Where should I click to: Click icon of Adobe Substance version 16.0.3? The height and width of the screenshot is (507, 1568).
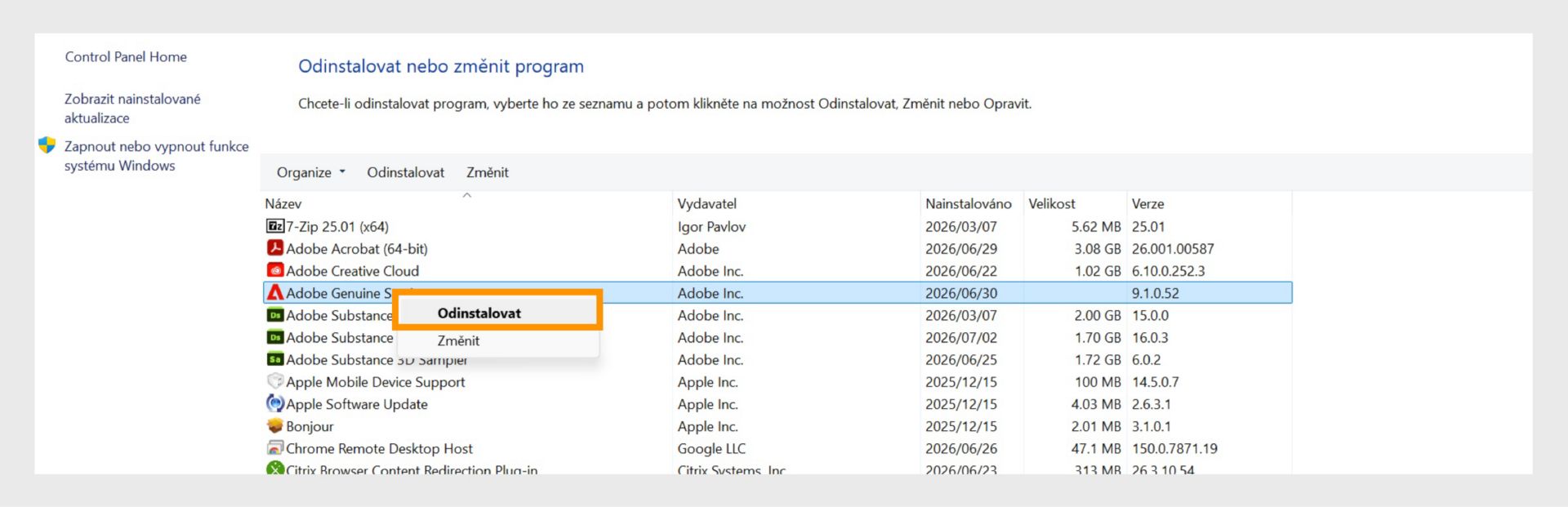pyautogui.click(x=275, y=337)
